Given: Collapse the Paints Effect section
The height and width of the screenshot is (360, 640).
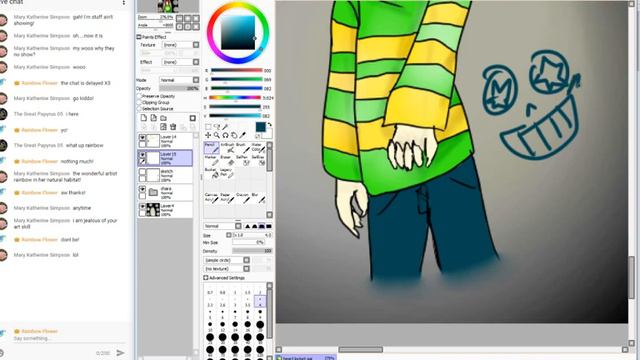Looking at the screenshot, I should [139, 37].
